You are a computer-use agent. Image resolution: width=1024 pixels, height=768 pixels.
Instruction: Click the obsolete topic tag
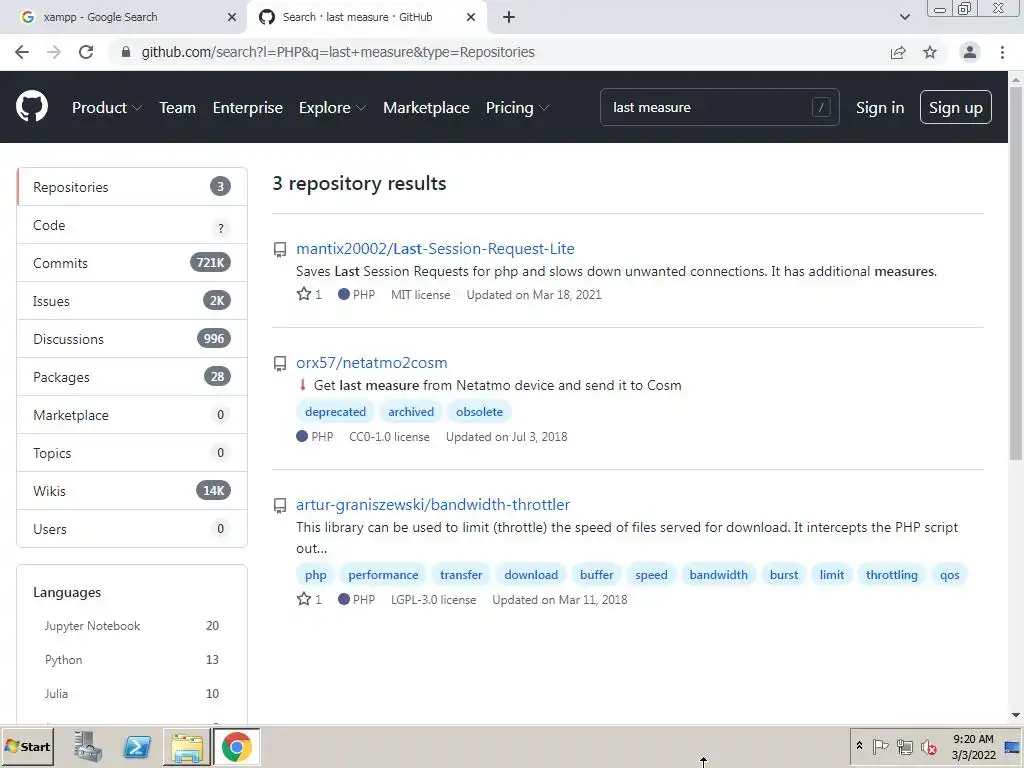tap(479, 411)
